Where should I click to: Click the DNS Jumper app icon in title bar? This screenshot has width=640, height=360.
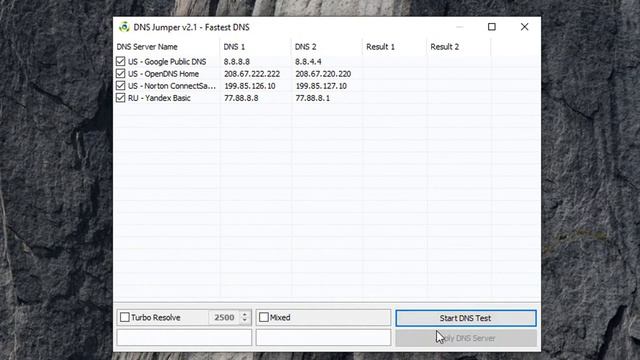pos(124,27)
